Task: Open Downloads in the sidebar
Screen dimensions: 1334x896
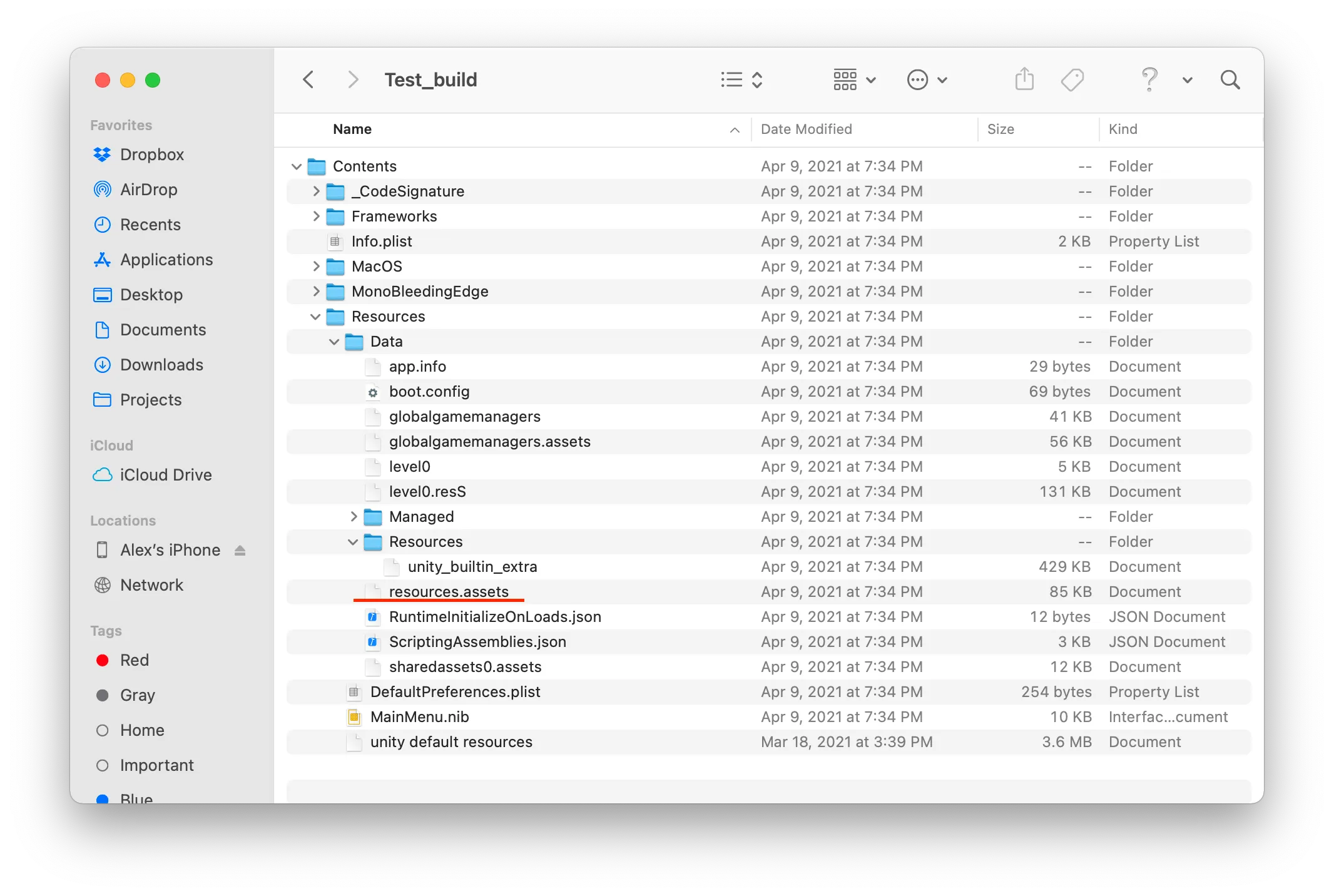Action: [161, 364]
